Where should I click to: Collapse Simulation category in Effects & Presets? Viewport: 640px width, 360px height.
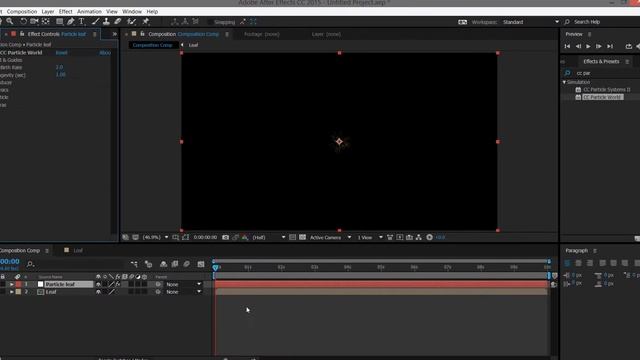pos(564,82)
